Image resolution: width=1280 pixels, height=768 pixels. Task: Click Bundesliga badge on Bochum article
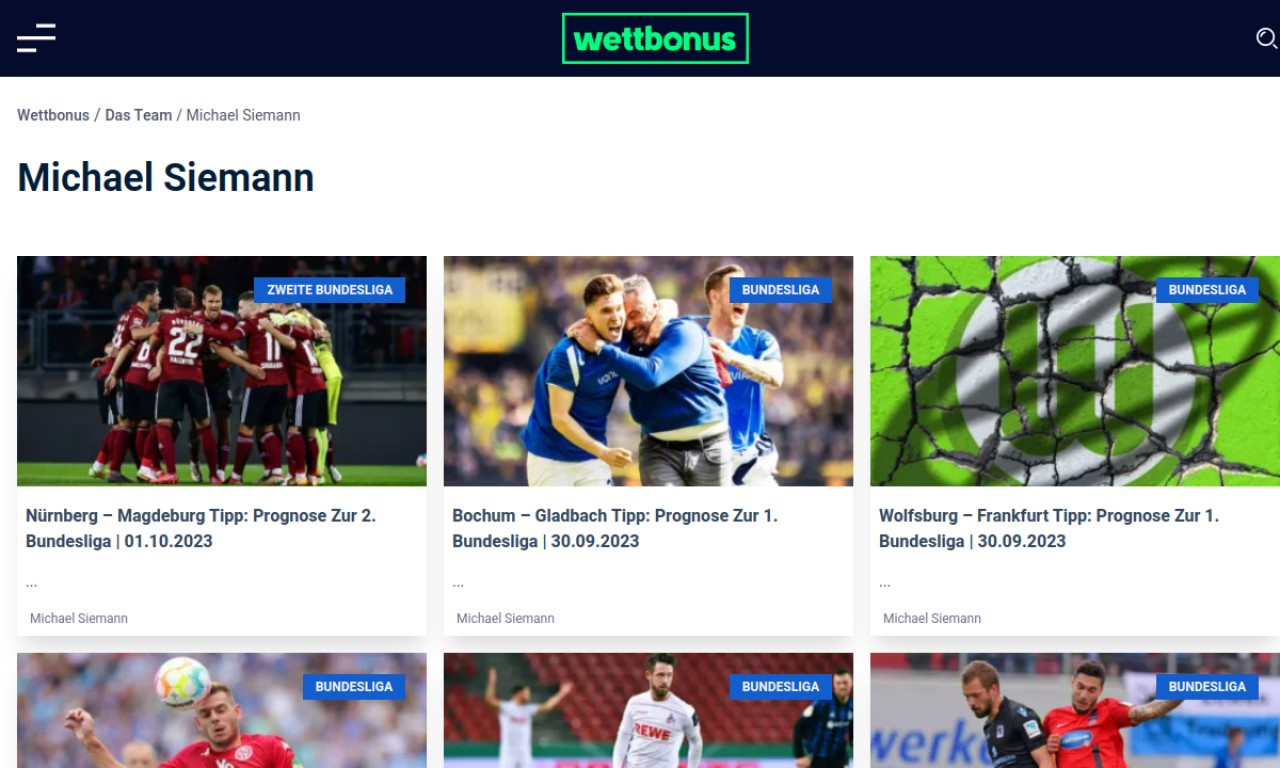point(780,290)
